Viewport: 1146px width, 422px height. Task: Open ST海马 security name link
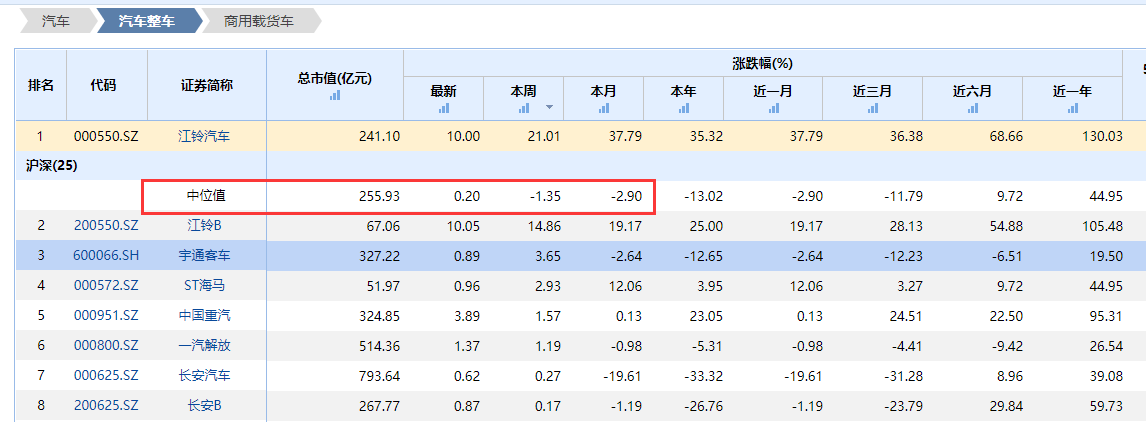click(x=205, y=286)
